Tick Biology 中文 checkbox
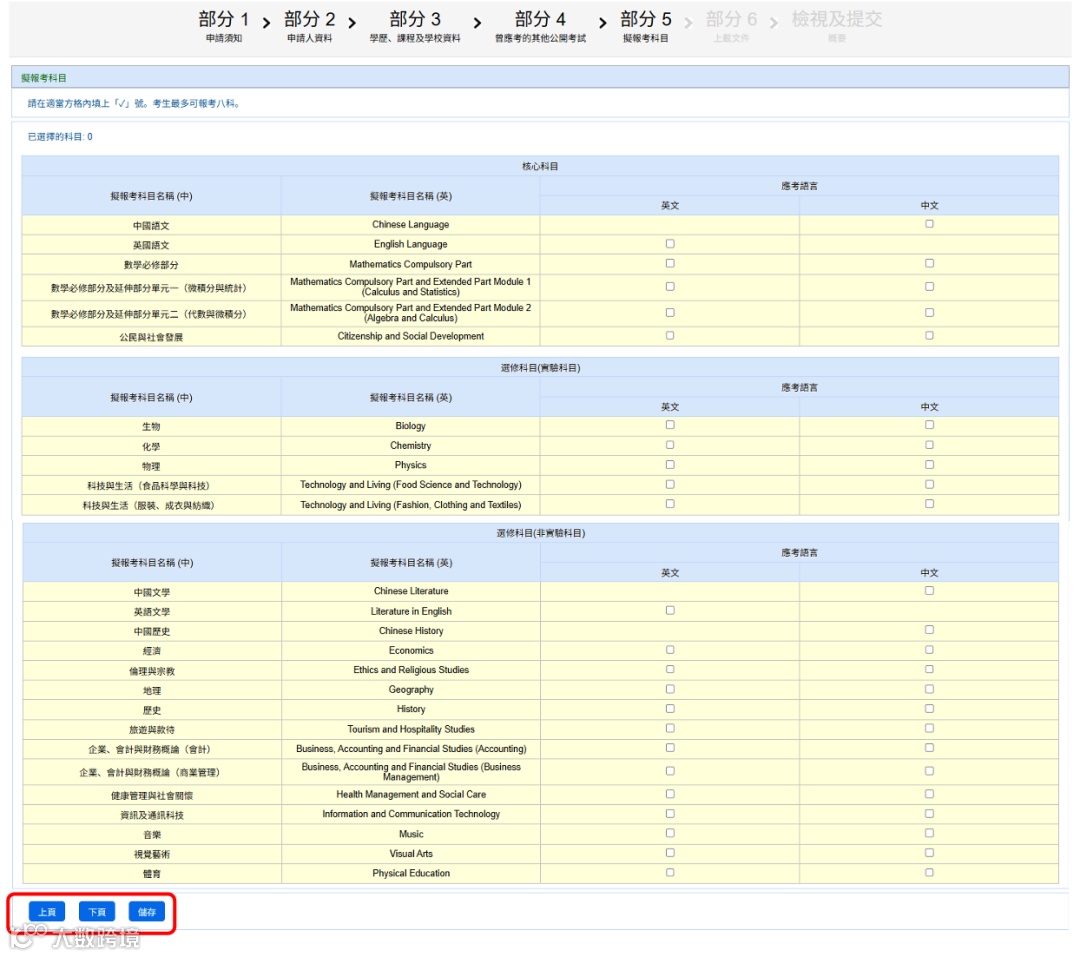 [929, 425]
